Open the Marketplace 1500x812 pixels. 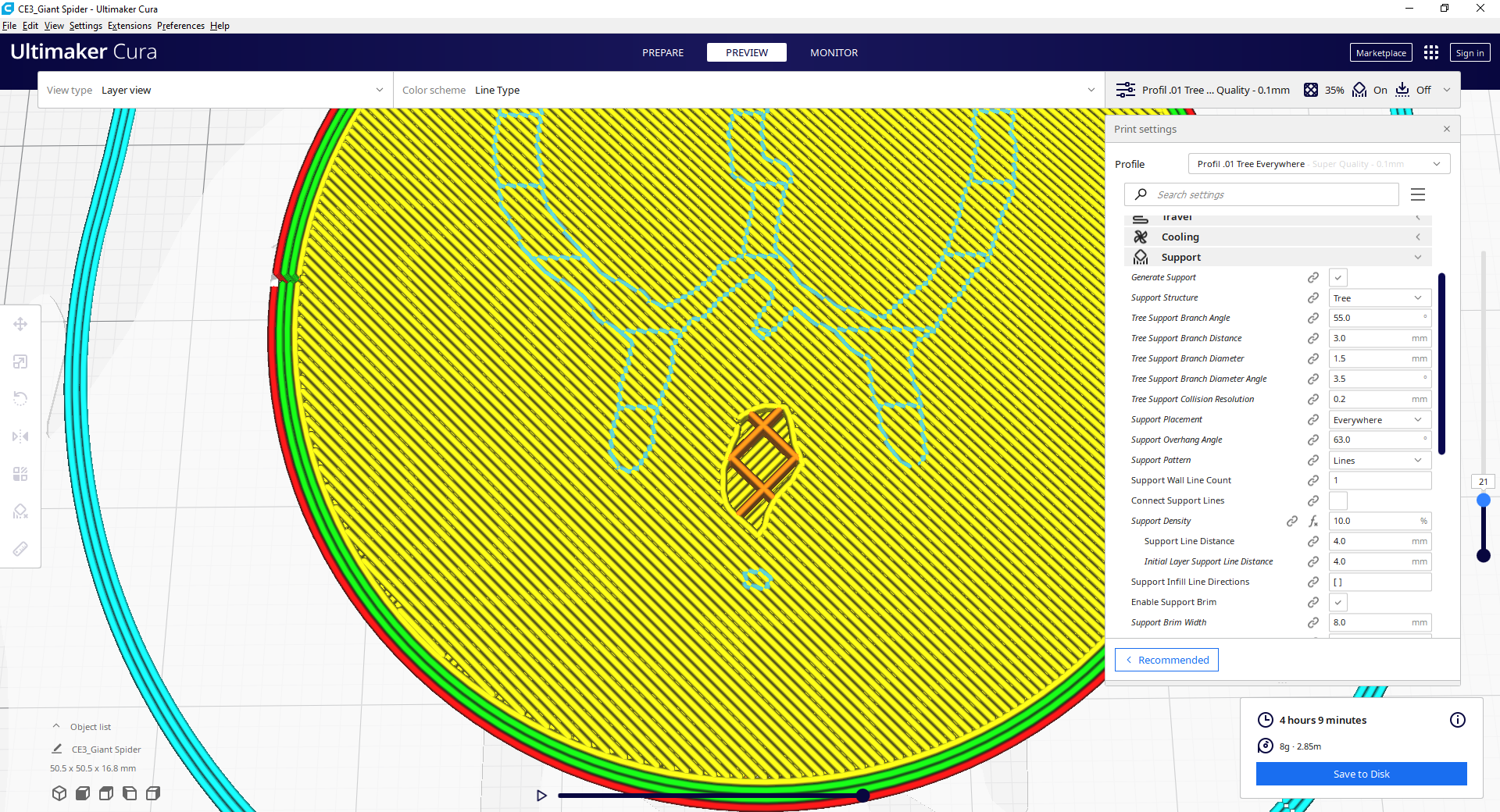(1380, 52)
